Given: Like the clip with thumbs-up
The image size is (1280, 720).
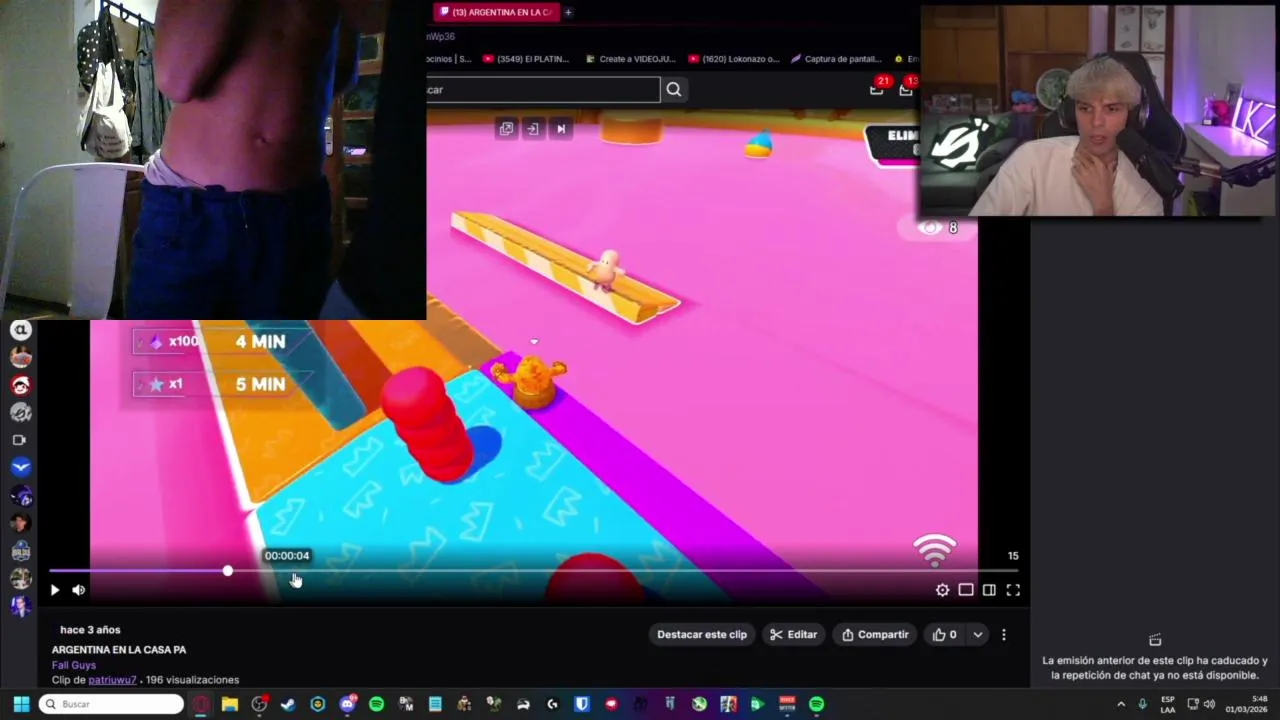Looking at the screenshot, I should click(x=944, y=634).
